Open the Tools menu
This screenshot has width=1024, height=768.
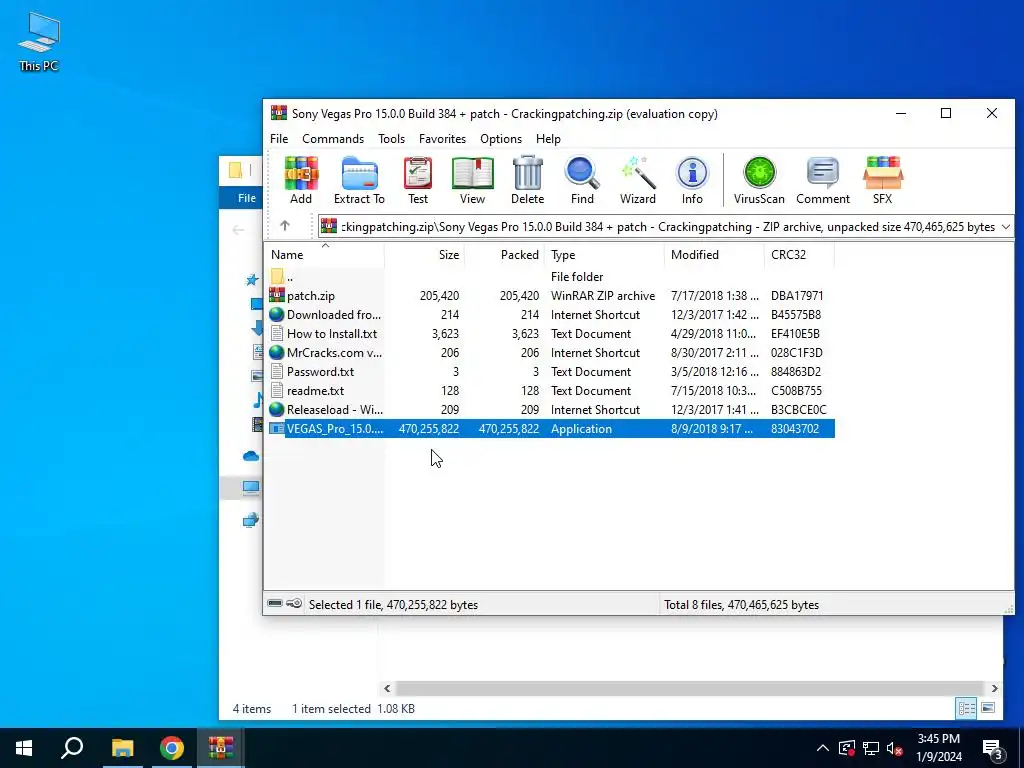[x=391, y=138]
